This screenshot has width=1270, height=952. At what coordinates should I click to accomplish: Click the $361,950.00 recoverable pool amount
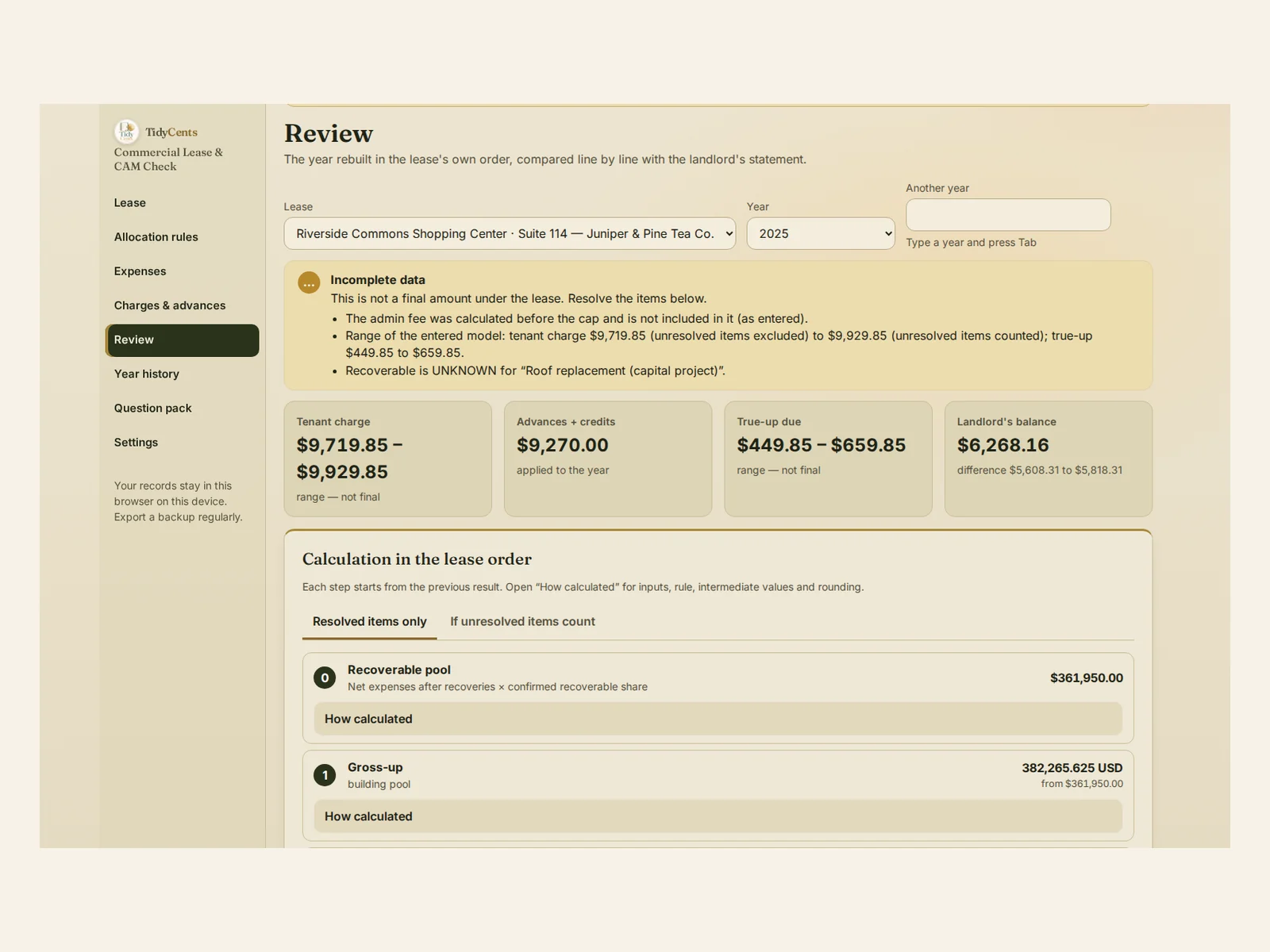click(1086, 678)
